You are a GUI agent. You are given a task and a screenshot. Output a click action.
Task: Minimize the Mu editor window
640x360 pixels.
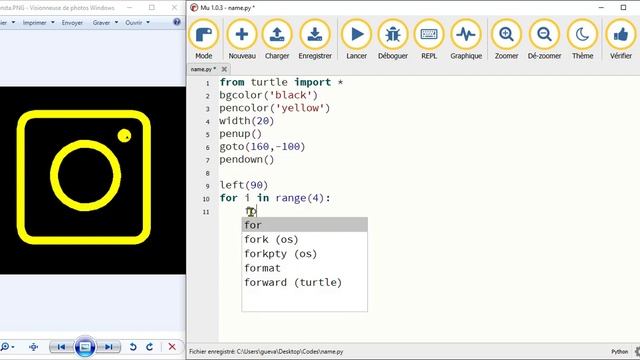pyautogui.click(x=601, y=7)
